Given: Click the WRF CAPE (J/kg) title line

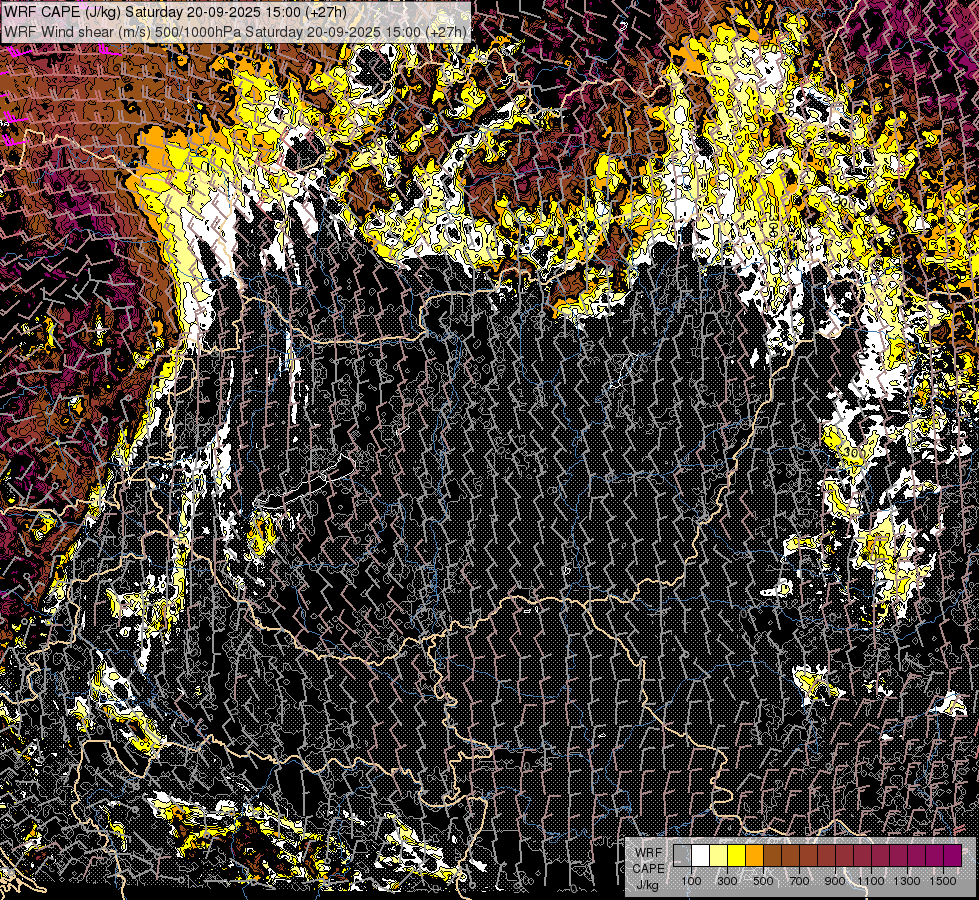Looking at the screenshot, I should (x=175, y=12).
